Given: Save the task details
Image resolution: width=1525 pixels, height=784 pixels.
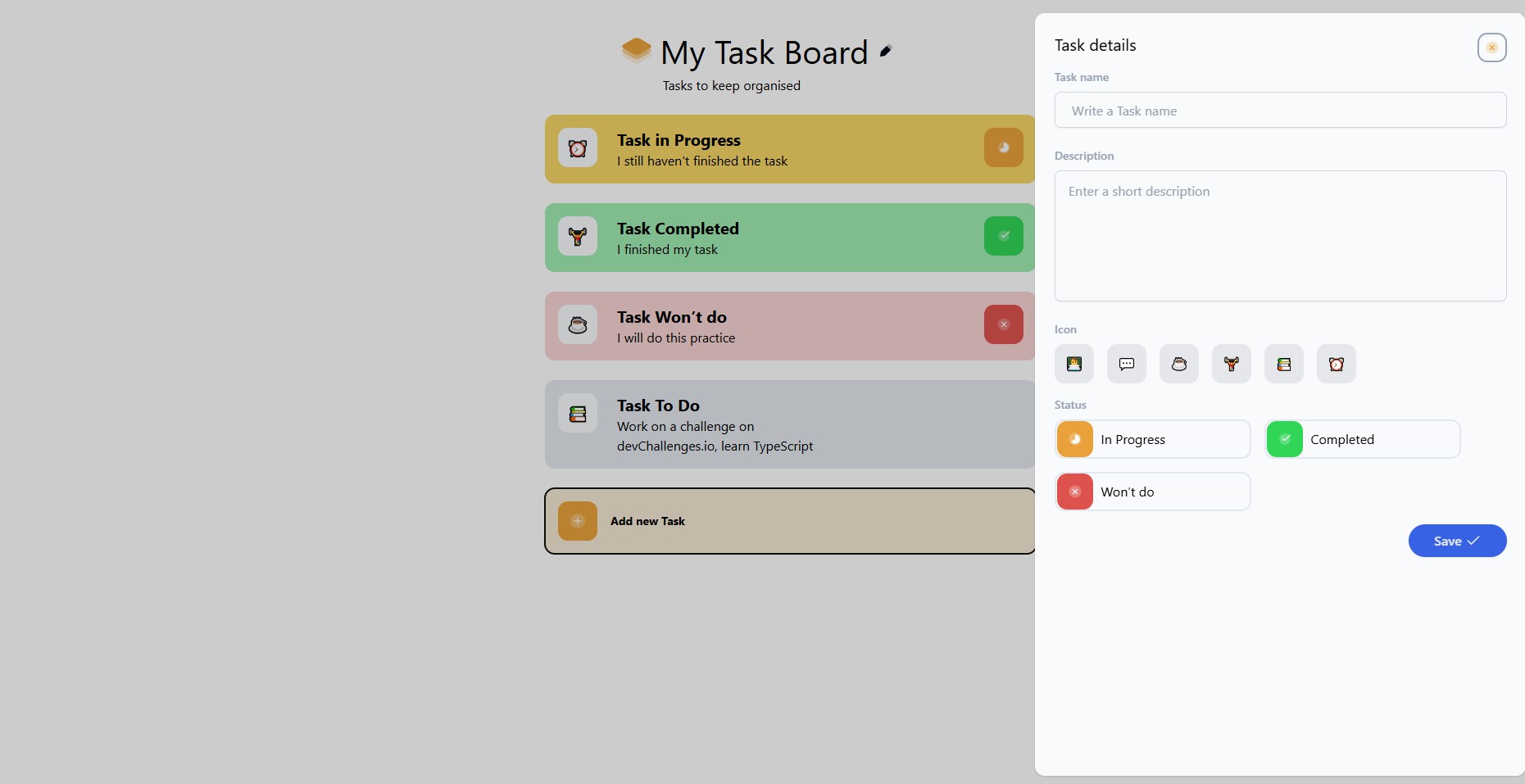Looking at the screenshot, I should (1456, 541).
